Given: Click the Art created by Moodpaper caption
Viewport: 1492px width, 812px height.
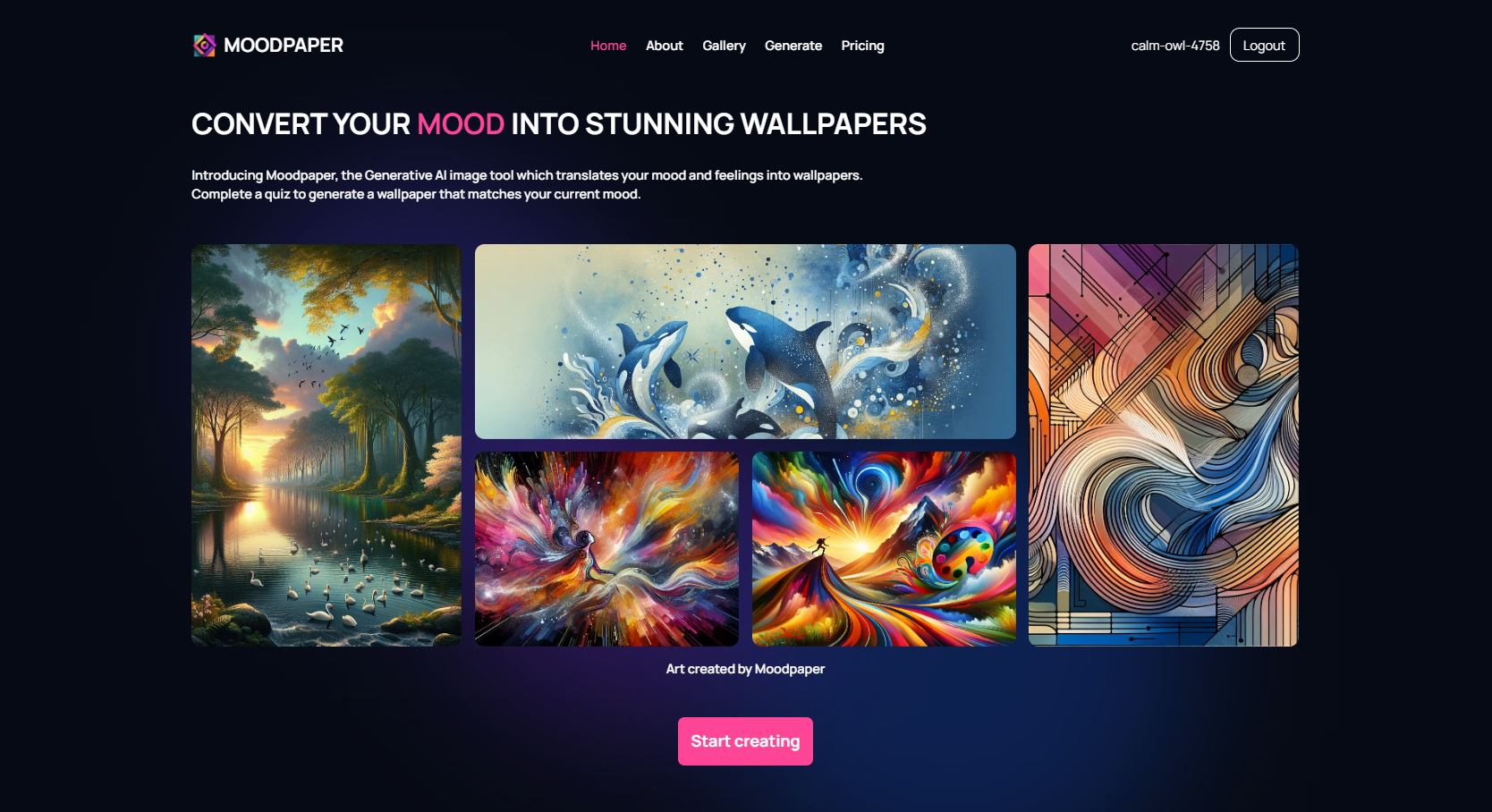Looking at the screenshot, I should 745,669.
